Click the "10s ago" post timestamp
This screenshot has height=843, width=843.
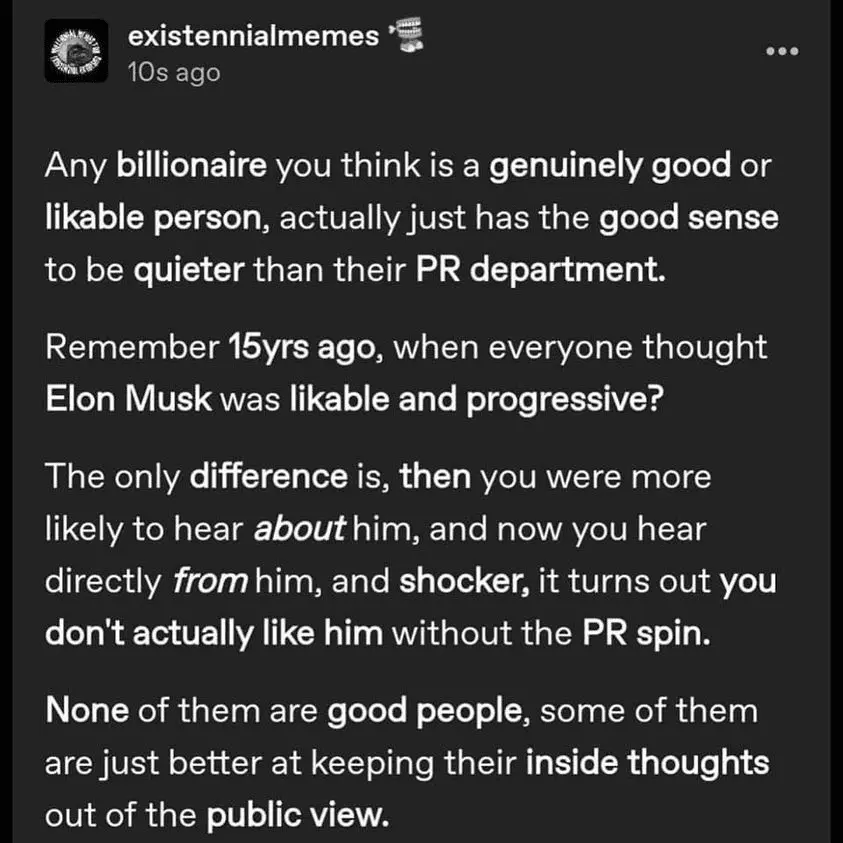click(174, 73)
